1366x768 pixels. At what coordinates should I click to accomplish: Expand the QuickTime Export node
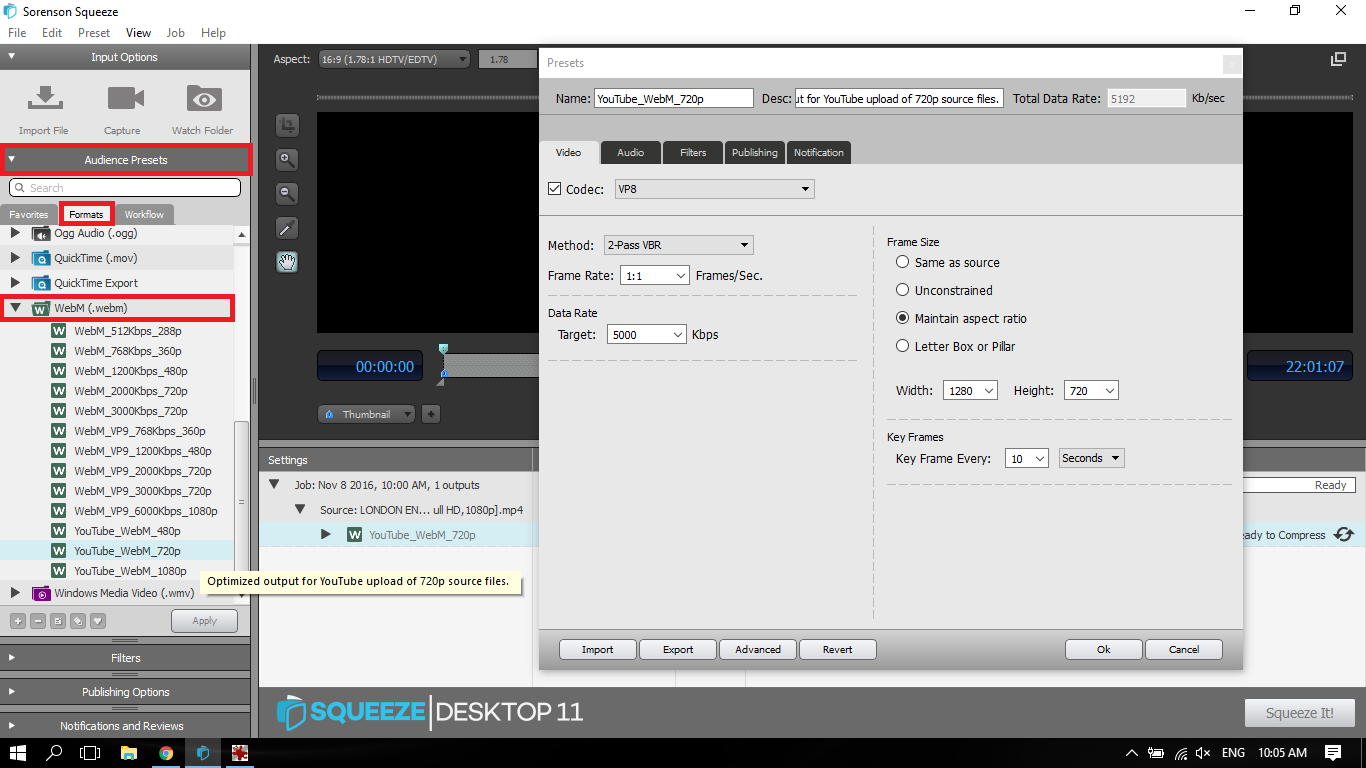tap(15, 283)
